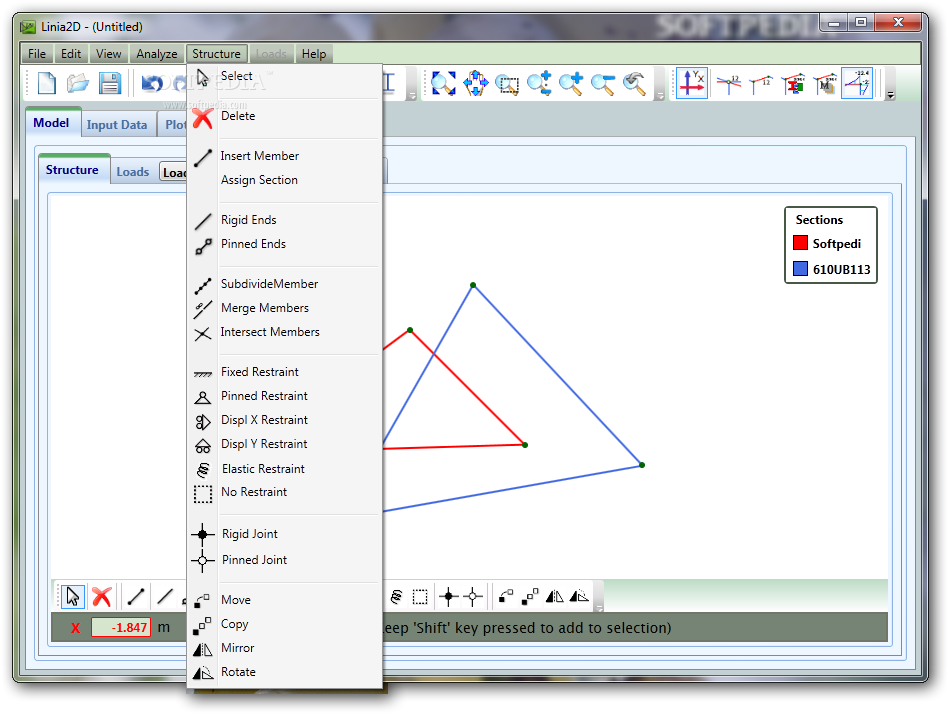Choose Insert Member menu entry
The image size is (949, 714).
click(284, 156)
